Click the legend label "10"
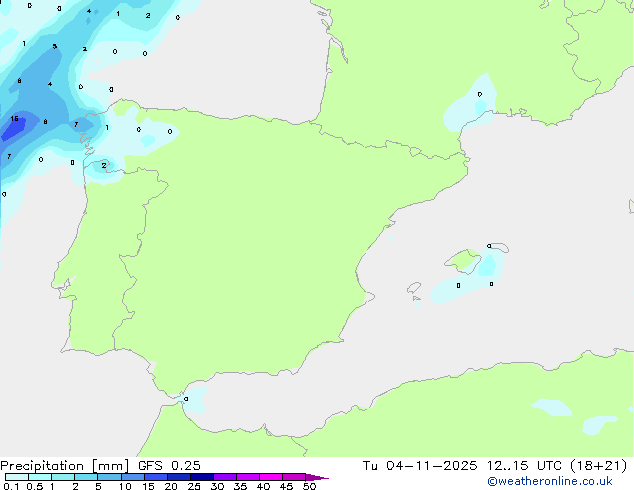 (x=125, y=486)
